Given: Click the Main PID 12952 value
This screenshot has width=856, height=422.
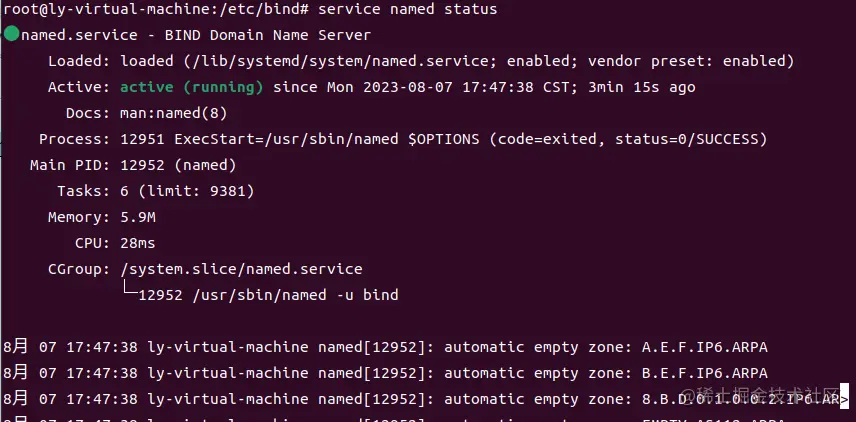Looking at the screenshot, I should (x=142, y=165).
